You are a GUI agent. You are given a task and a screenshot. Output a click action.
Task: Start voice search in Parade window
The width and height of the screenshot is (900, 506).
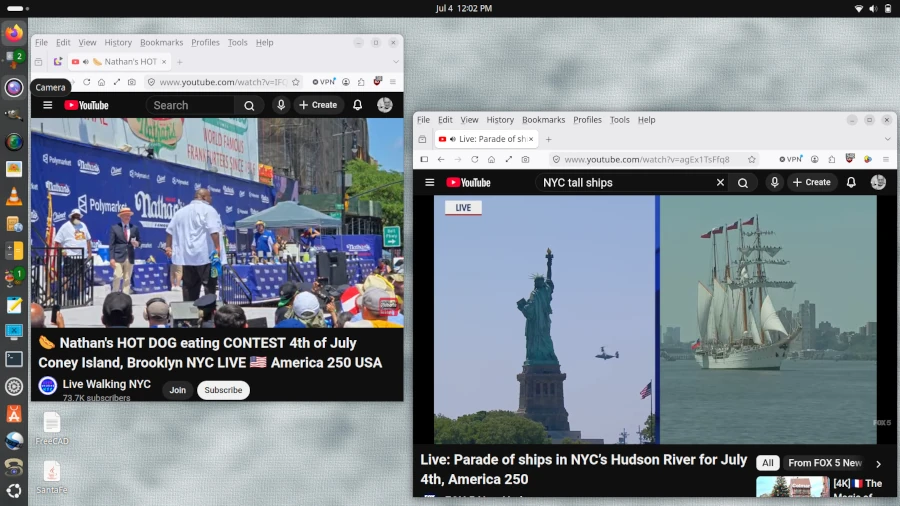click(x=774, y=182)
